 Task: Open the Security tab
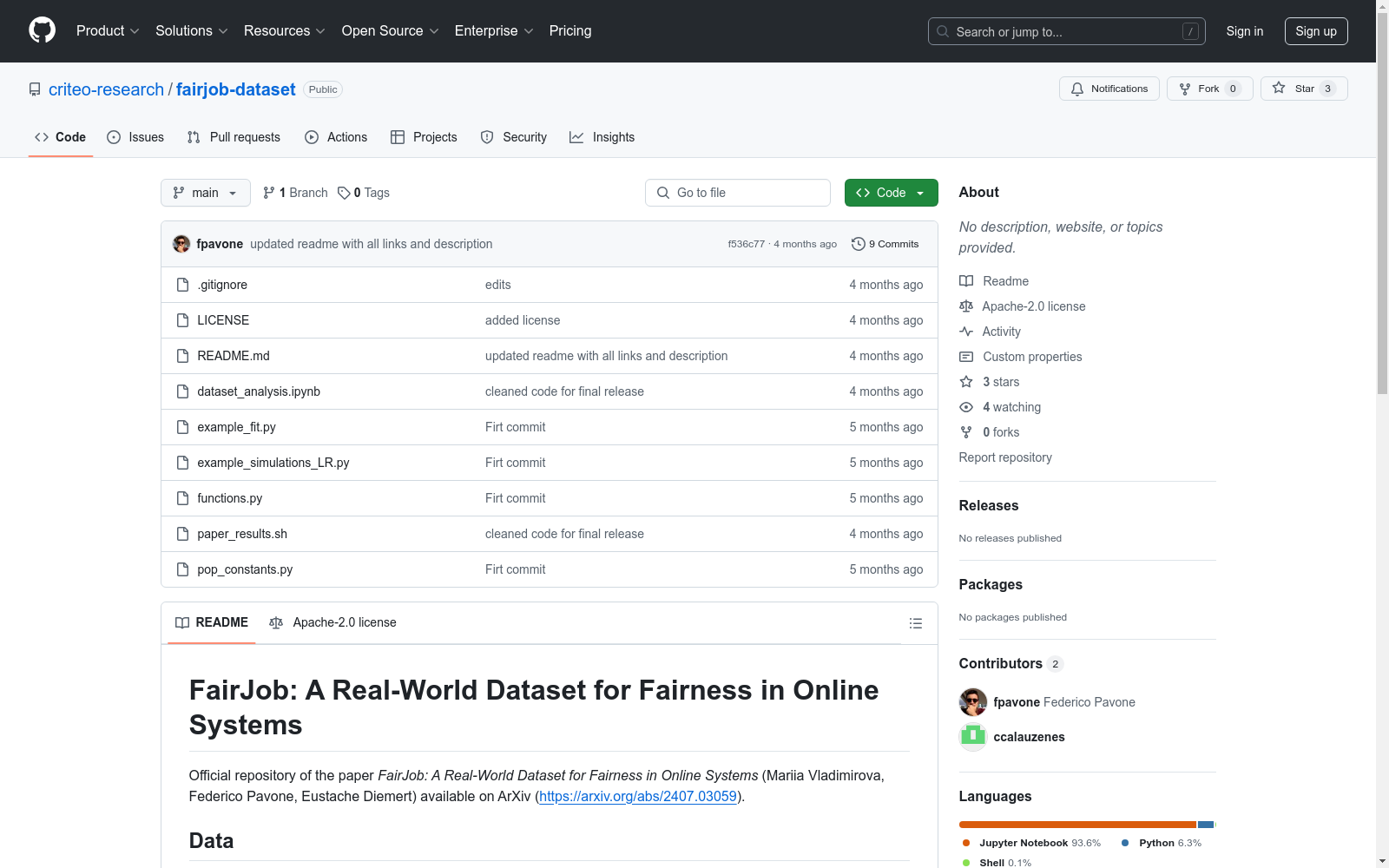coord(514,137)
